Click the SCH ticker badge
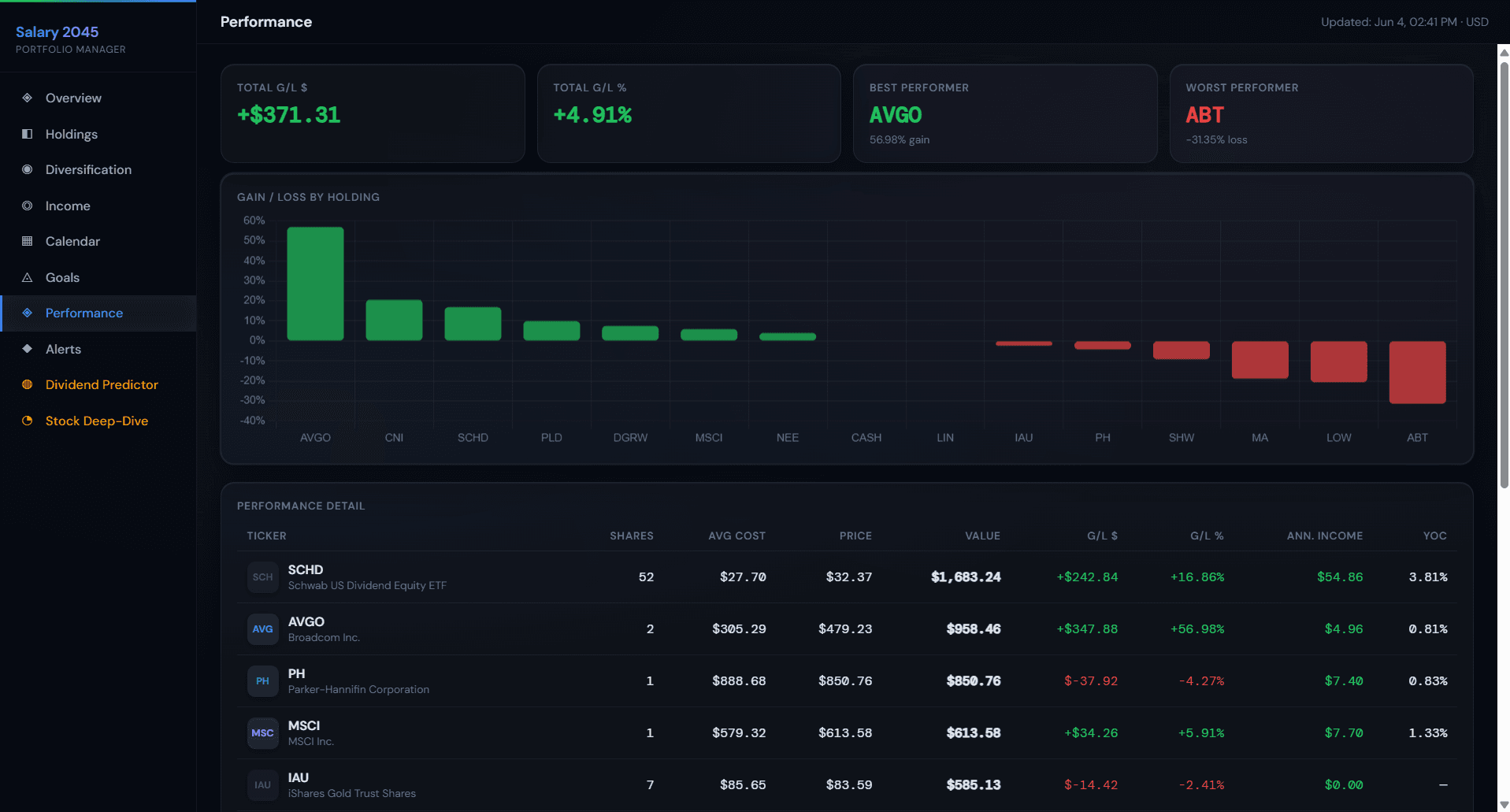The image size is (1510, 812). pyautogui.click(x=262, y=577)
